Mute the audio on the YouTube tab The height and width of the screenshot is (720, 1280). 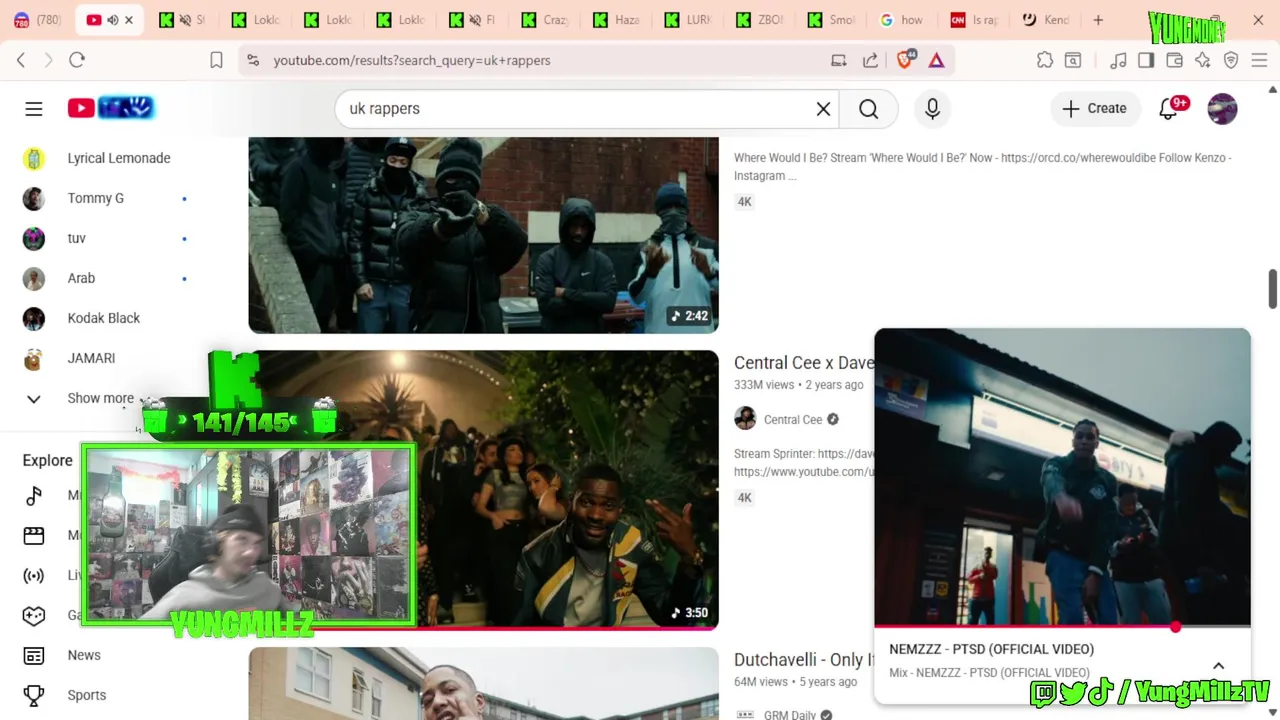pyautogui.click(x=112, y=20)
